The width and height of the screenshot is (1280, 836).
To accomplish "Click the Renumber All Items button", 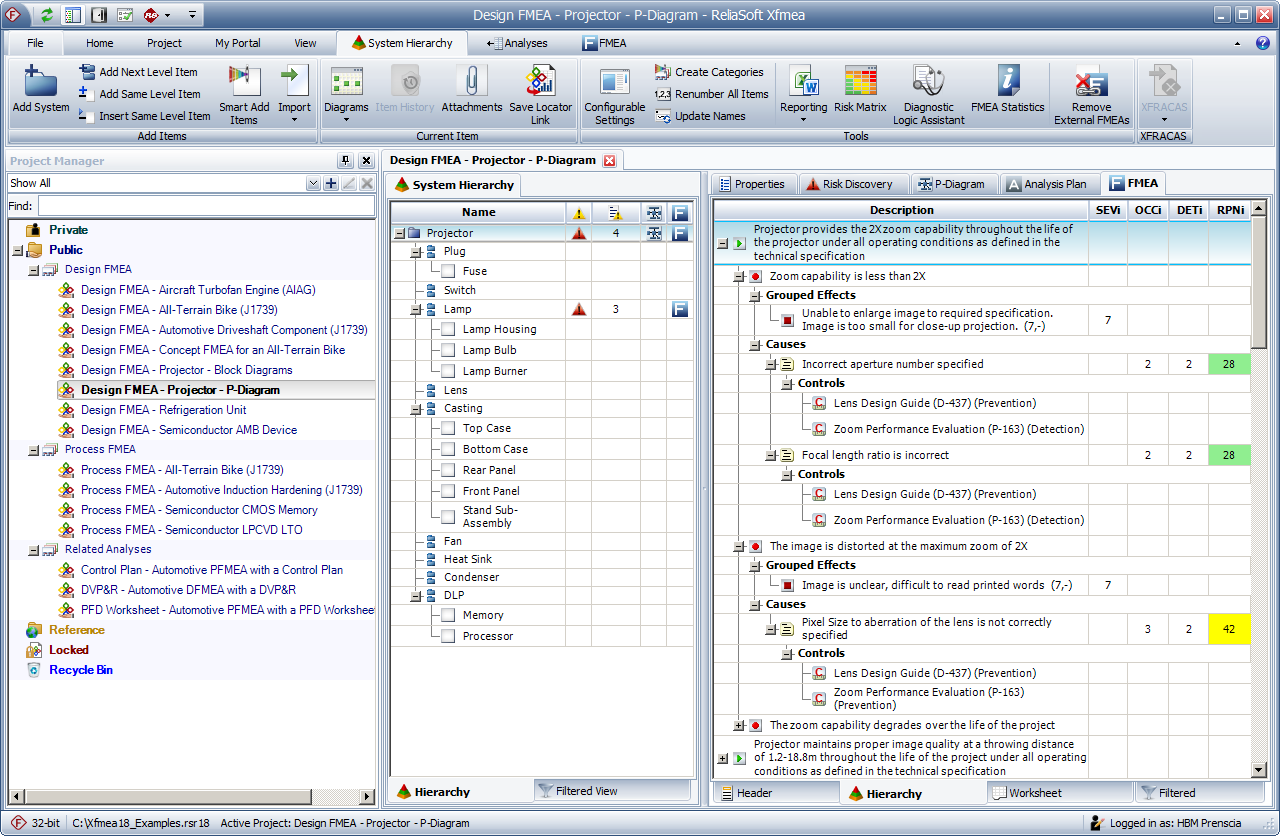I will pos(711,94).
